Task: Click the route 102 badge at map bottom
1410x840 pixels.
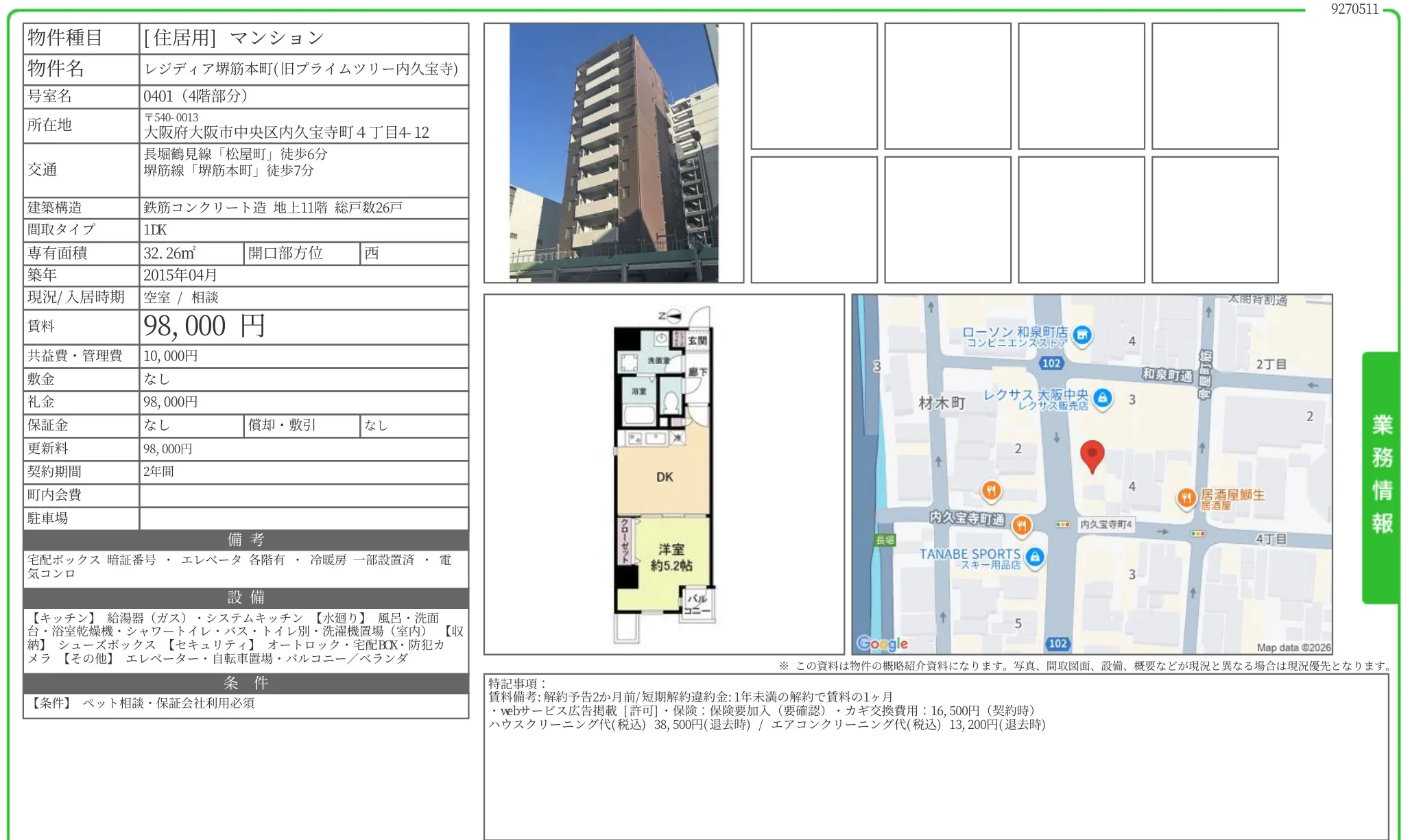Action: pyautogui.click(x=1057, y=643)
